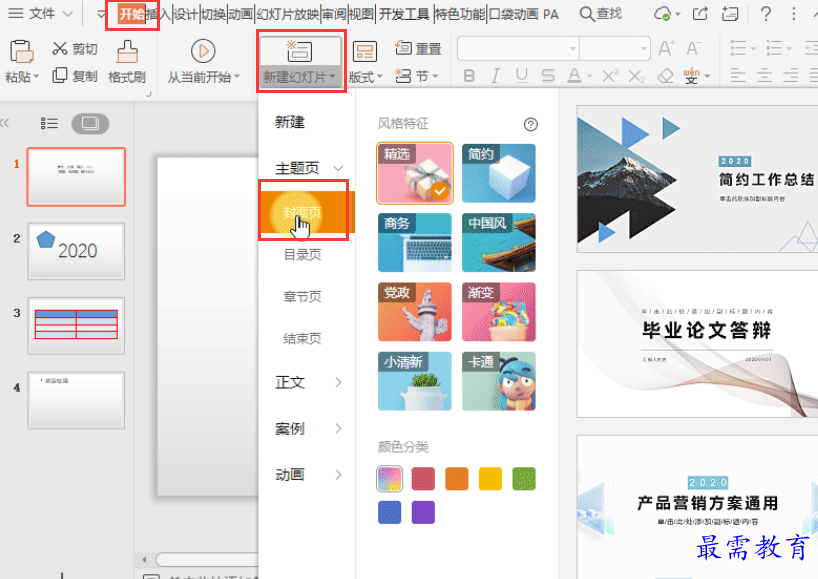Click the phonetic guide wén icon

click(x=691, y=76)
